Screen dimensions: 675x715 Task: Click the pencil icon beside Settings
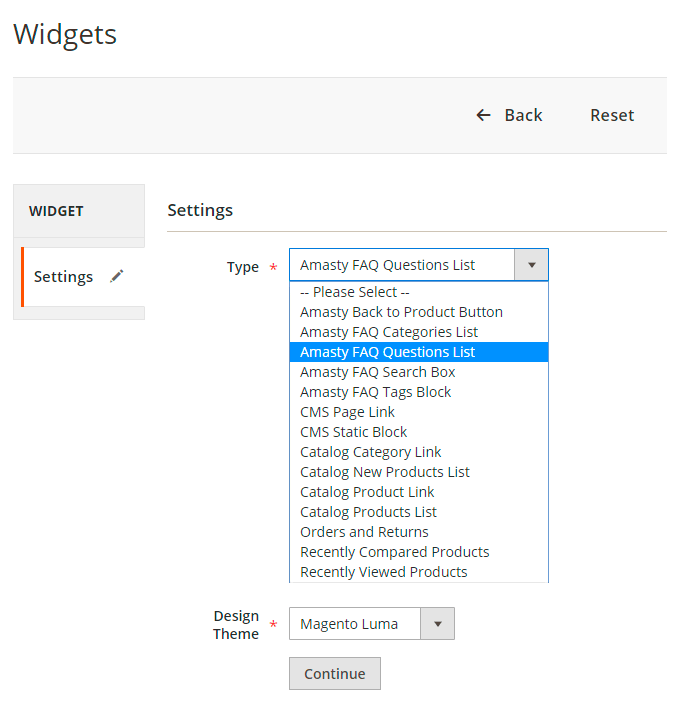[x=117, y=276]
